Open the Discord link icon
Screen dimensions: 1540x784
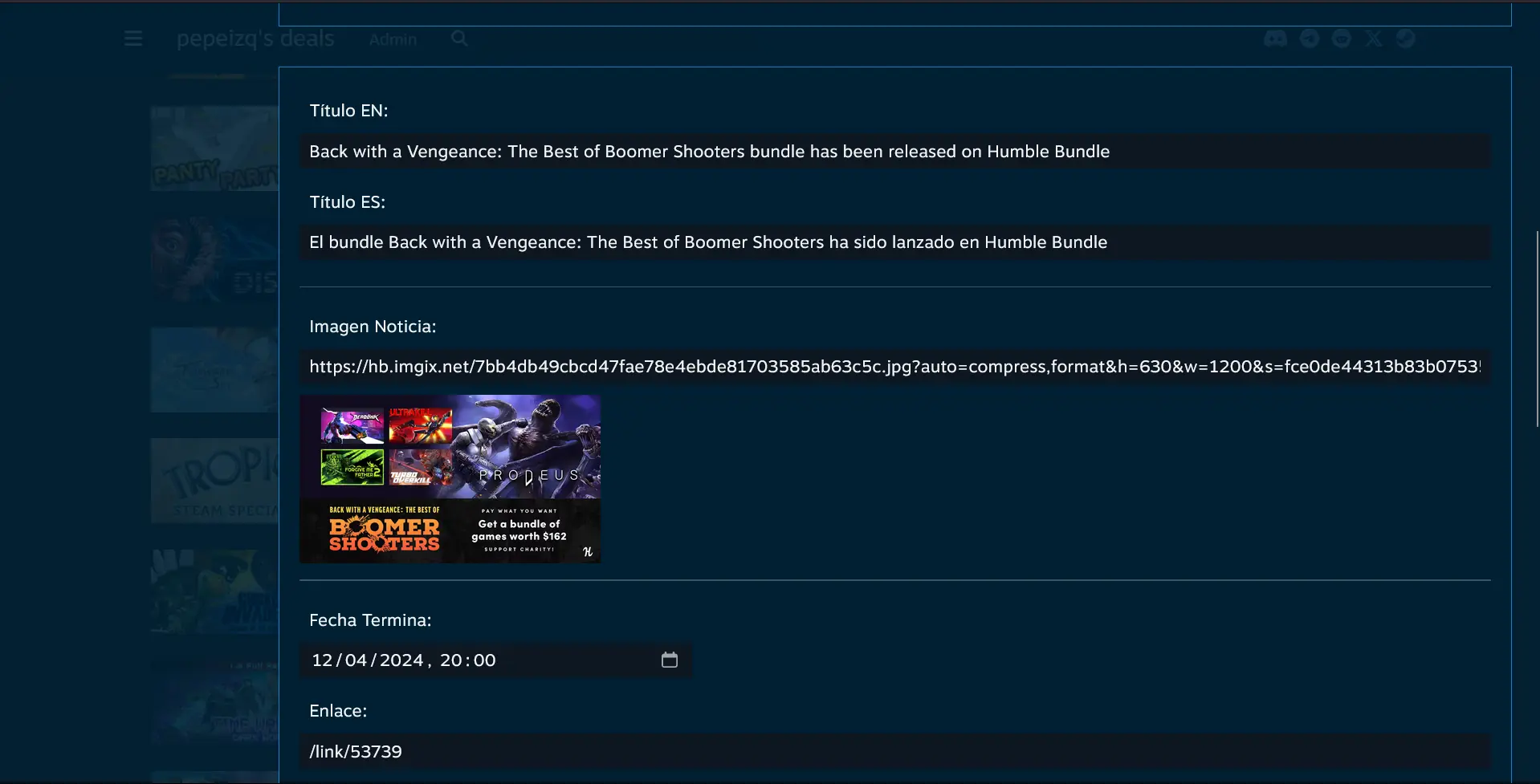1275,39
